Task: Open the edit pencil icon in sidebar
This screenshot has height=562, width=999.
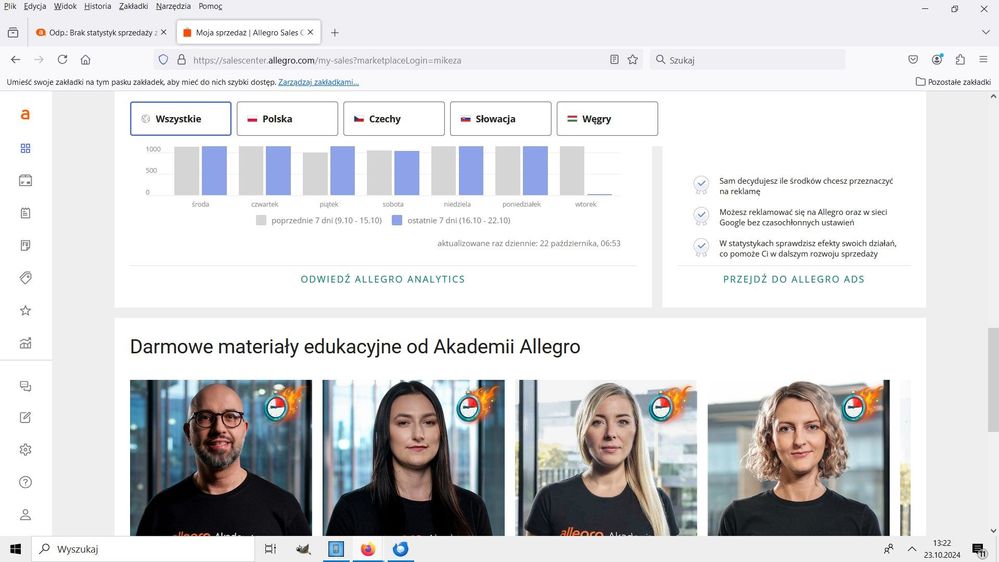Action: point(25,418)
